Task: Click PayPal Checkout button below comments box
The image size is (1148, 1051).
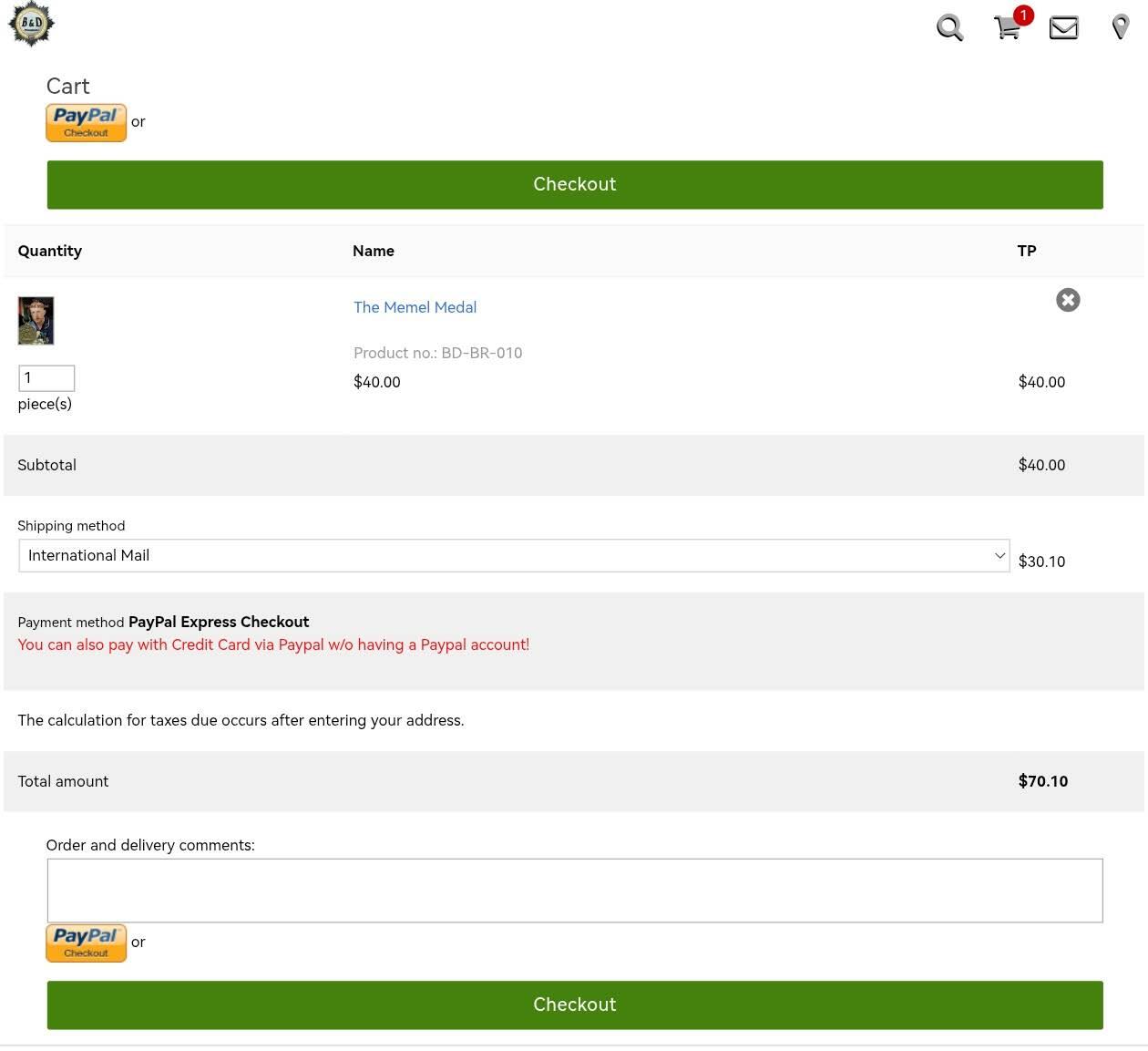Action: click(87, 943)
